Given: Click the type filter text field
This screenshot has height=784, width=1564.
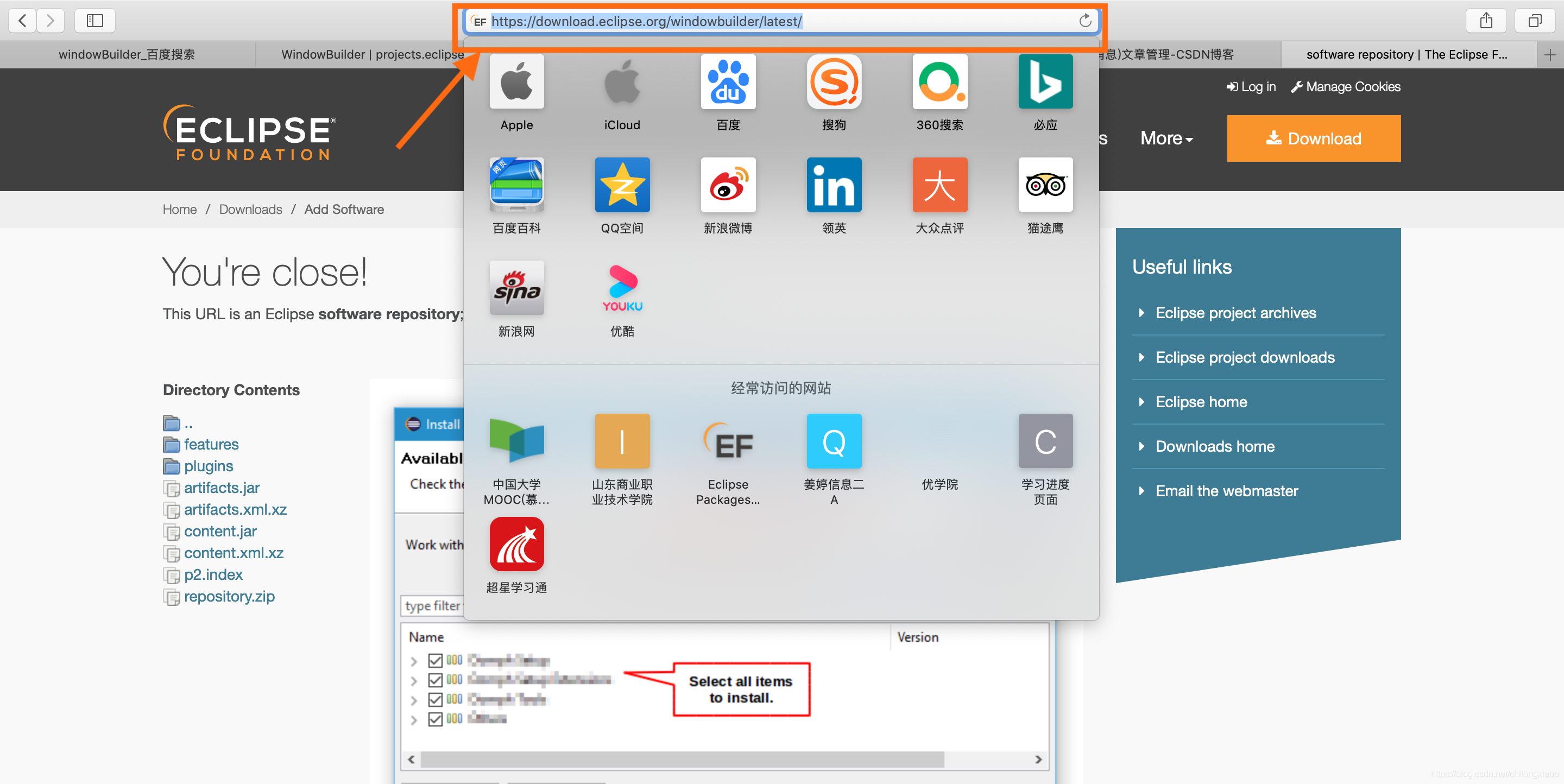Looking at the screenshot, I should tap(432, 605).
